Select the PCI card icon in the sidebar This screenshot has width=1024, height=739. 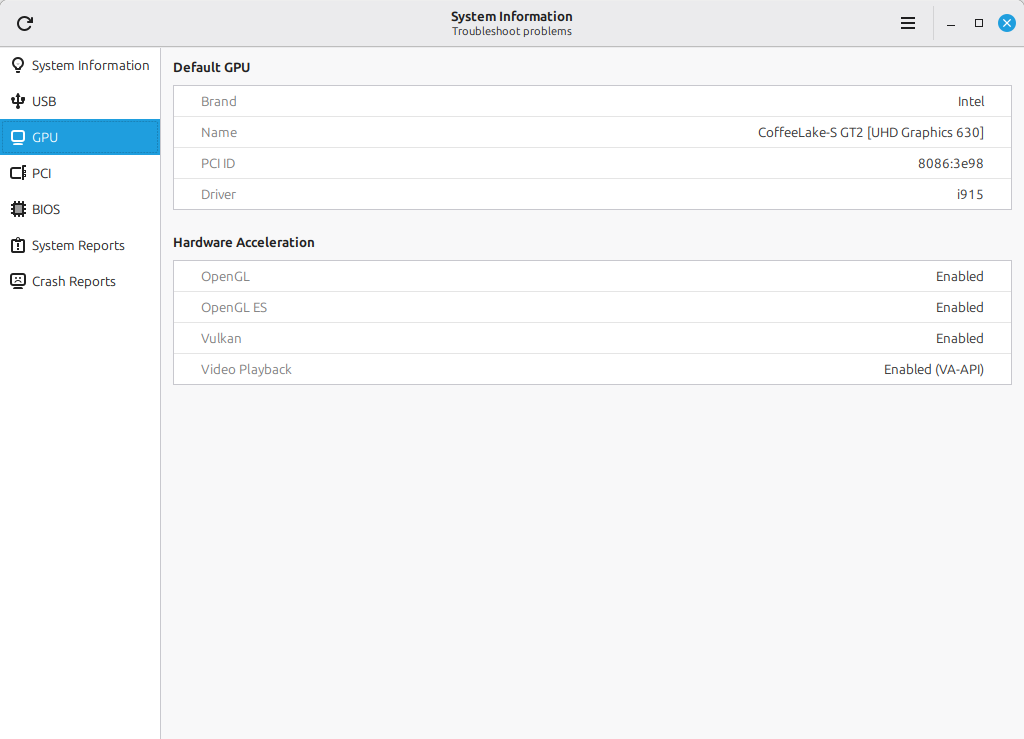pyautogui.click(x=17, y=173)
